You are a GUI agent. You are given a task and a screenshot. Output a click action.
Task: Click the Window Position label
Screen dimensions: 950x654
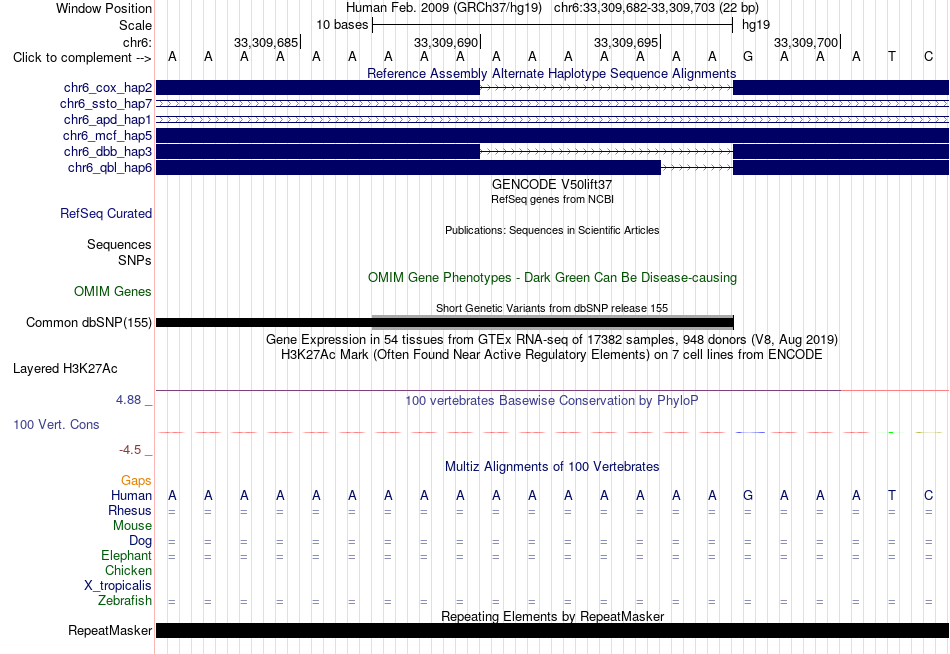coord(104,8)
